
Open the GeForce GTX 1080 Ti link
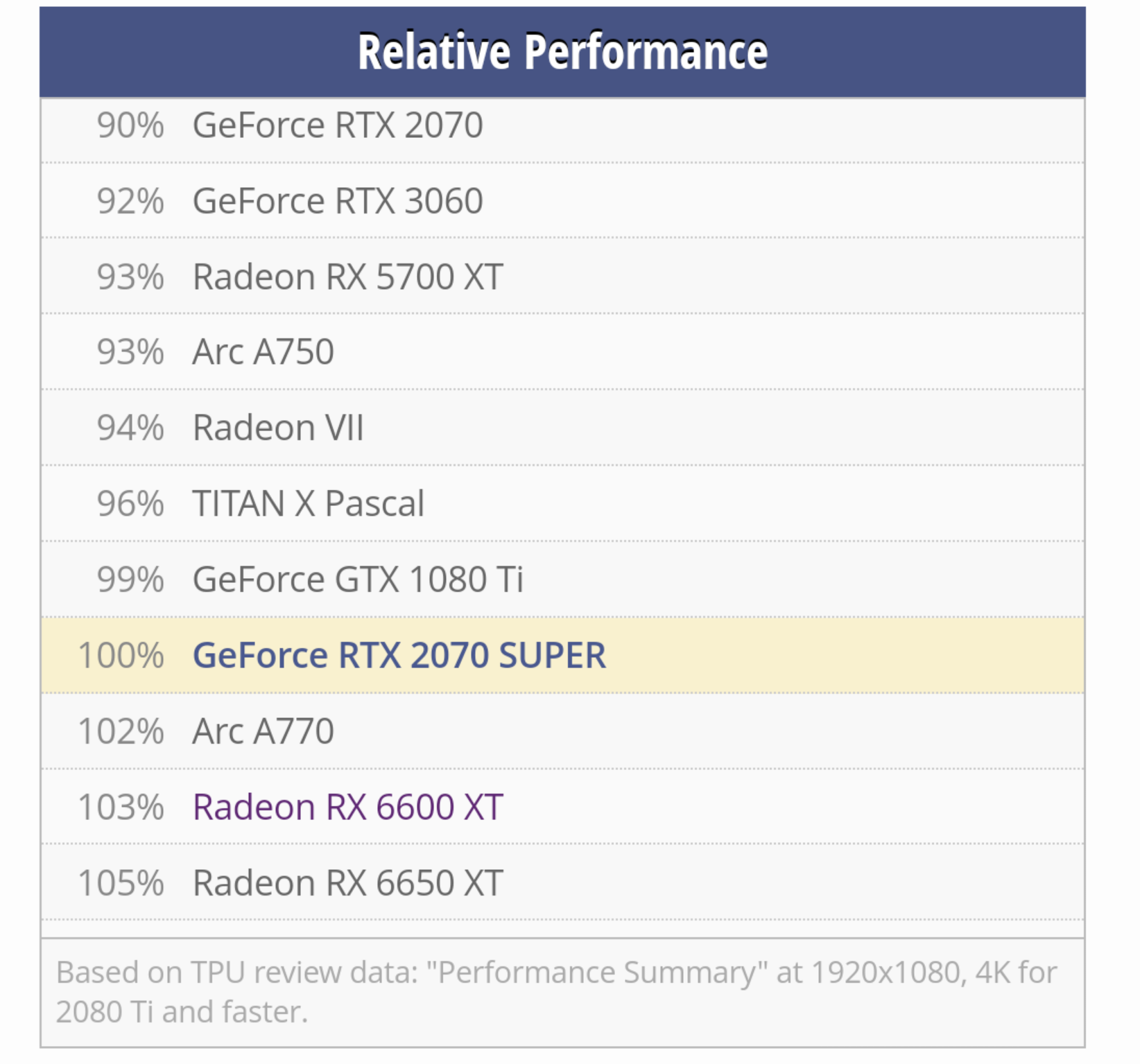[x=358, y=579]
